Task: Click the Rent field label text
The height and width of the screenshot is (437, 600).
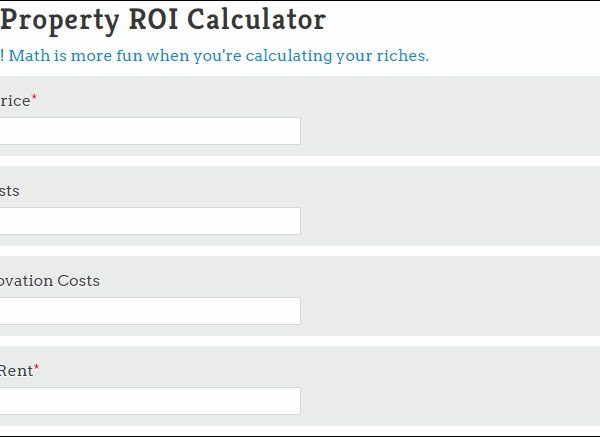Action: tap(15, 371)
